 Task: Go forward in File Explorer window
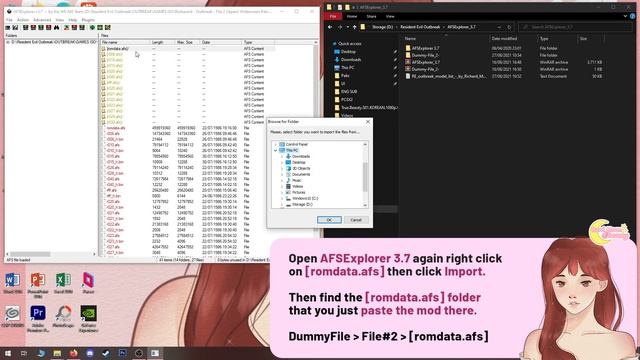coord(340,27)
